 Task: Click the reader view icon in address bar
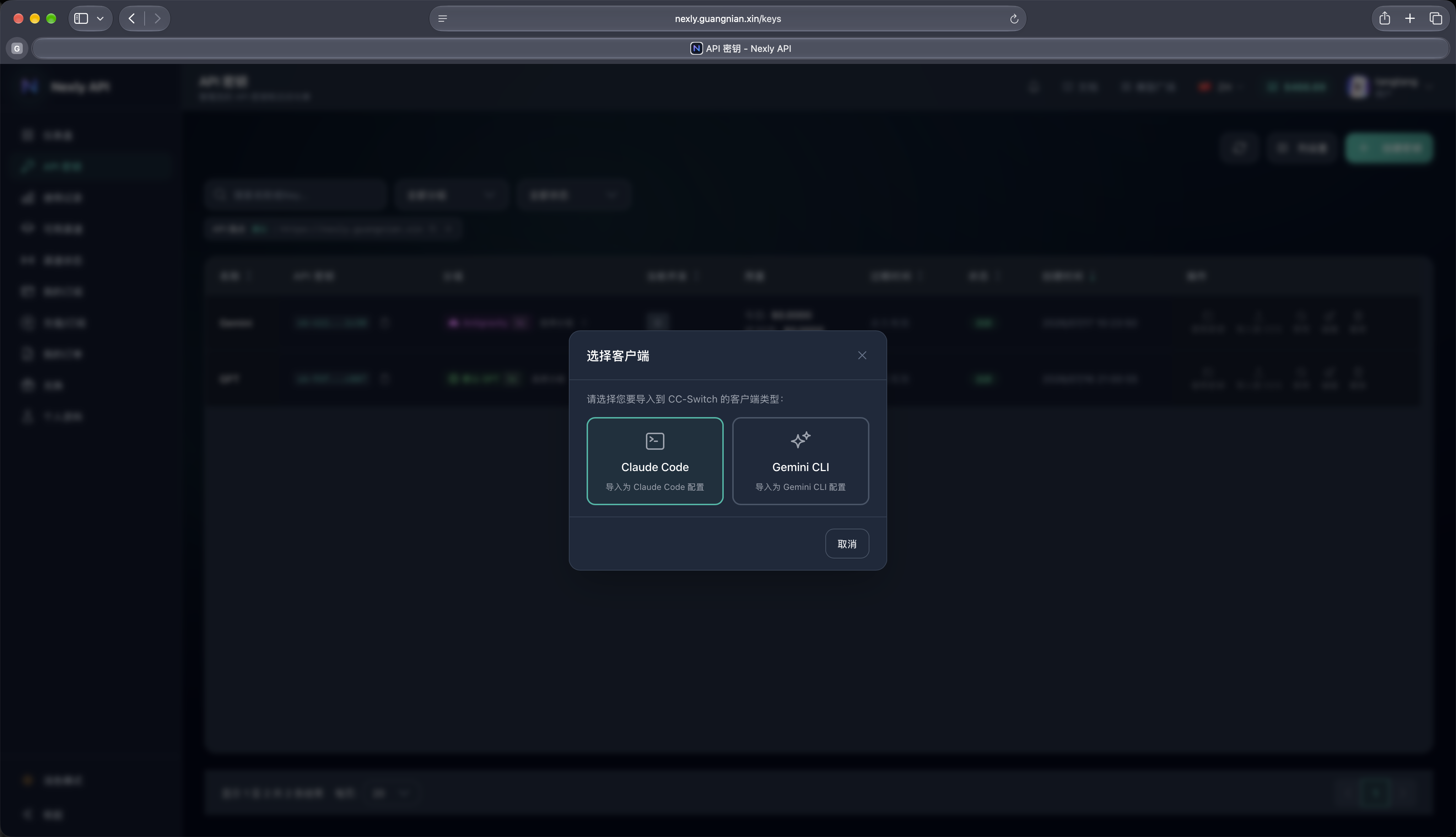tap(443, 18)
